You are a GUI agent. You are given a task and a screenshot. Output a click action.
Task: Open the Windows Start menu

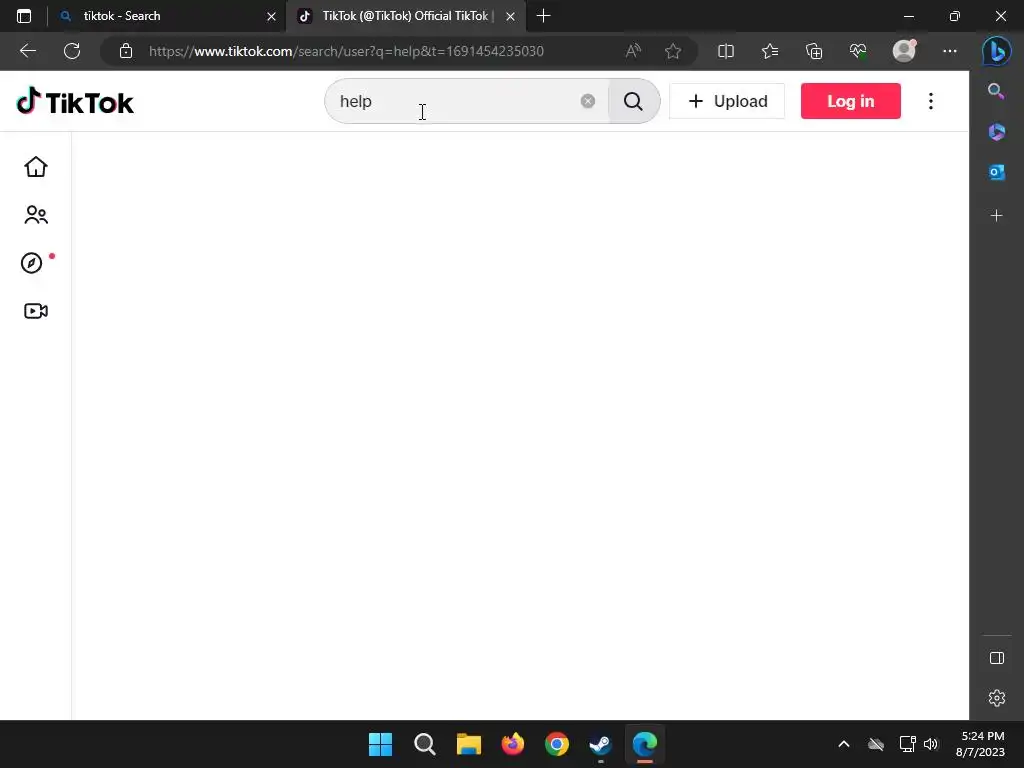pyautogui.click(x=380, y=744)
